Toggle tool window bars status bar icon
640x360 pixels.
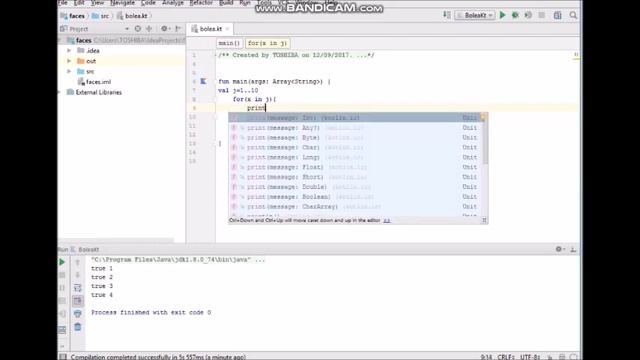(x=63, y=357)
